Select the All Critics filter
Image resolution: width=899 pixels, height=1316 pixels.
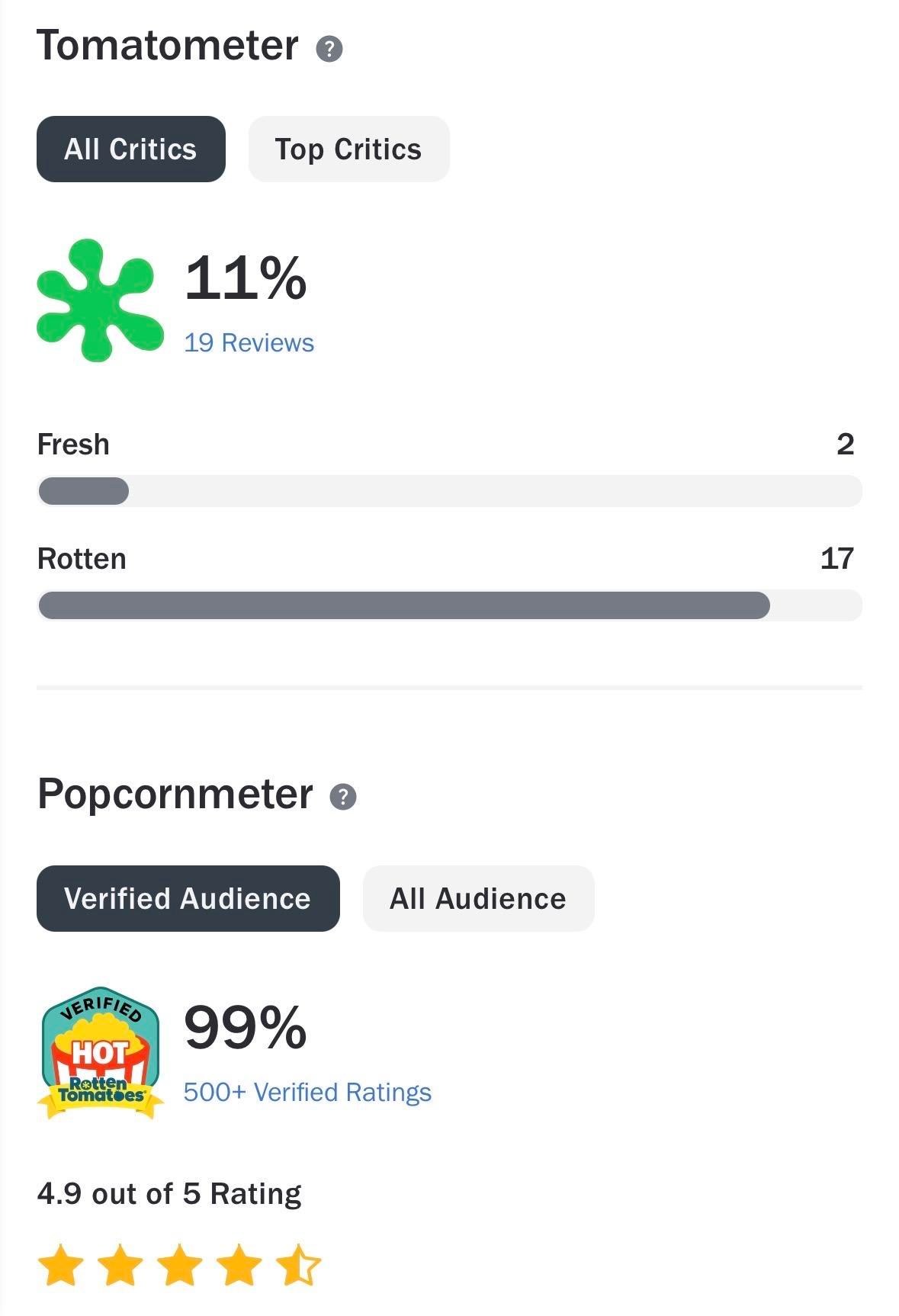[130, 149]
